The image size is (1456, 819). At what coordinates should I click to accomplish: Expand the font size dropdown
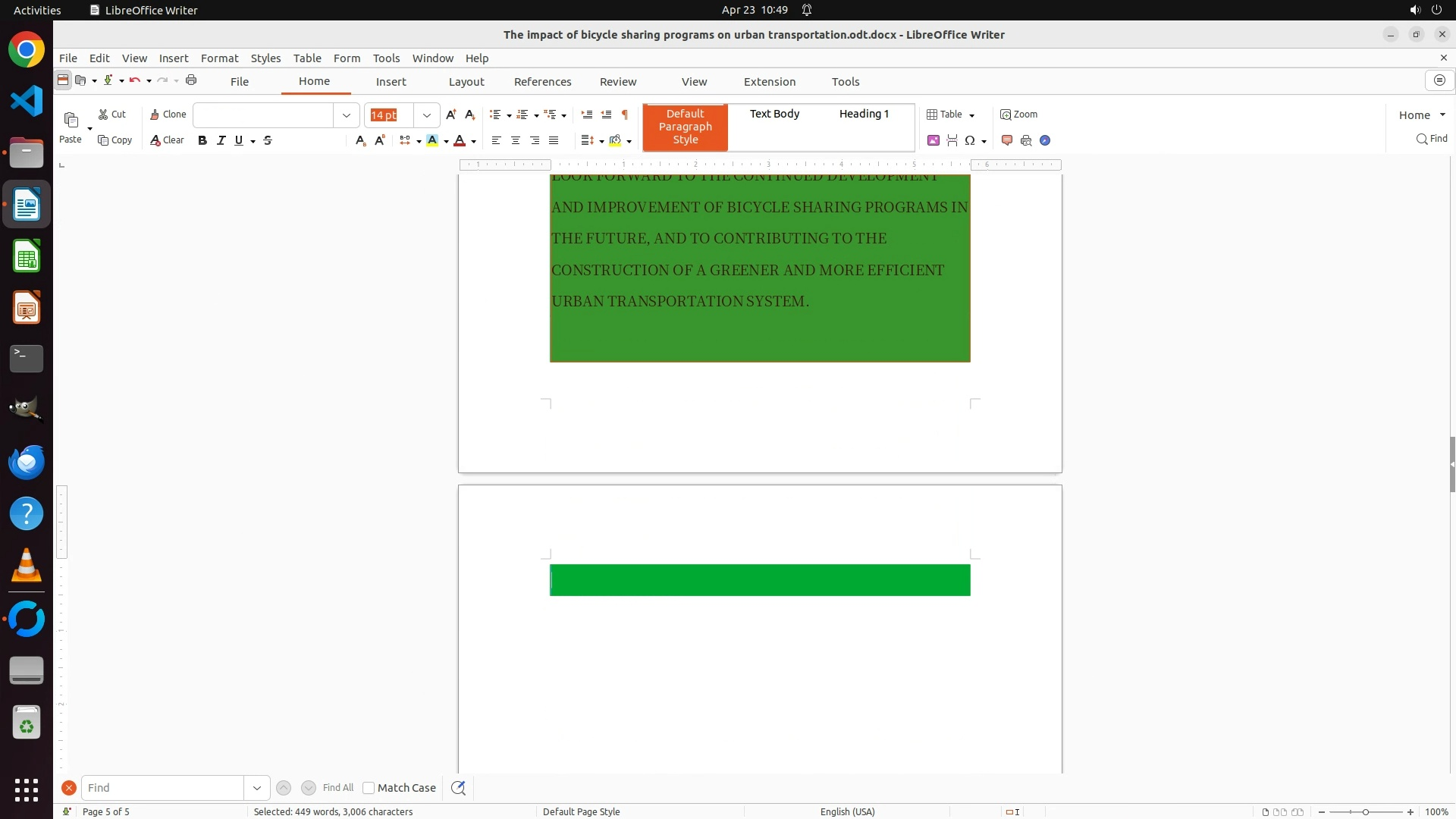[427, 115]
